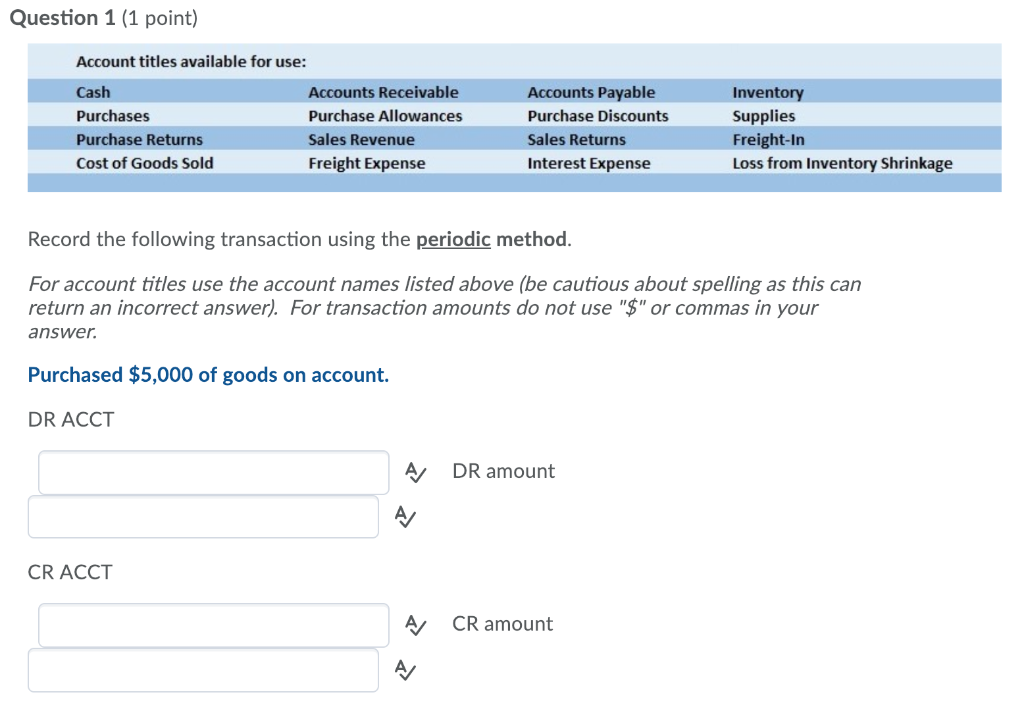Click the first CR ACCT input field
Screen dimensions: 1024x707
point(213,624)
